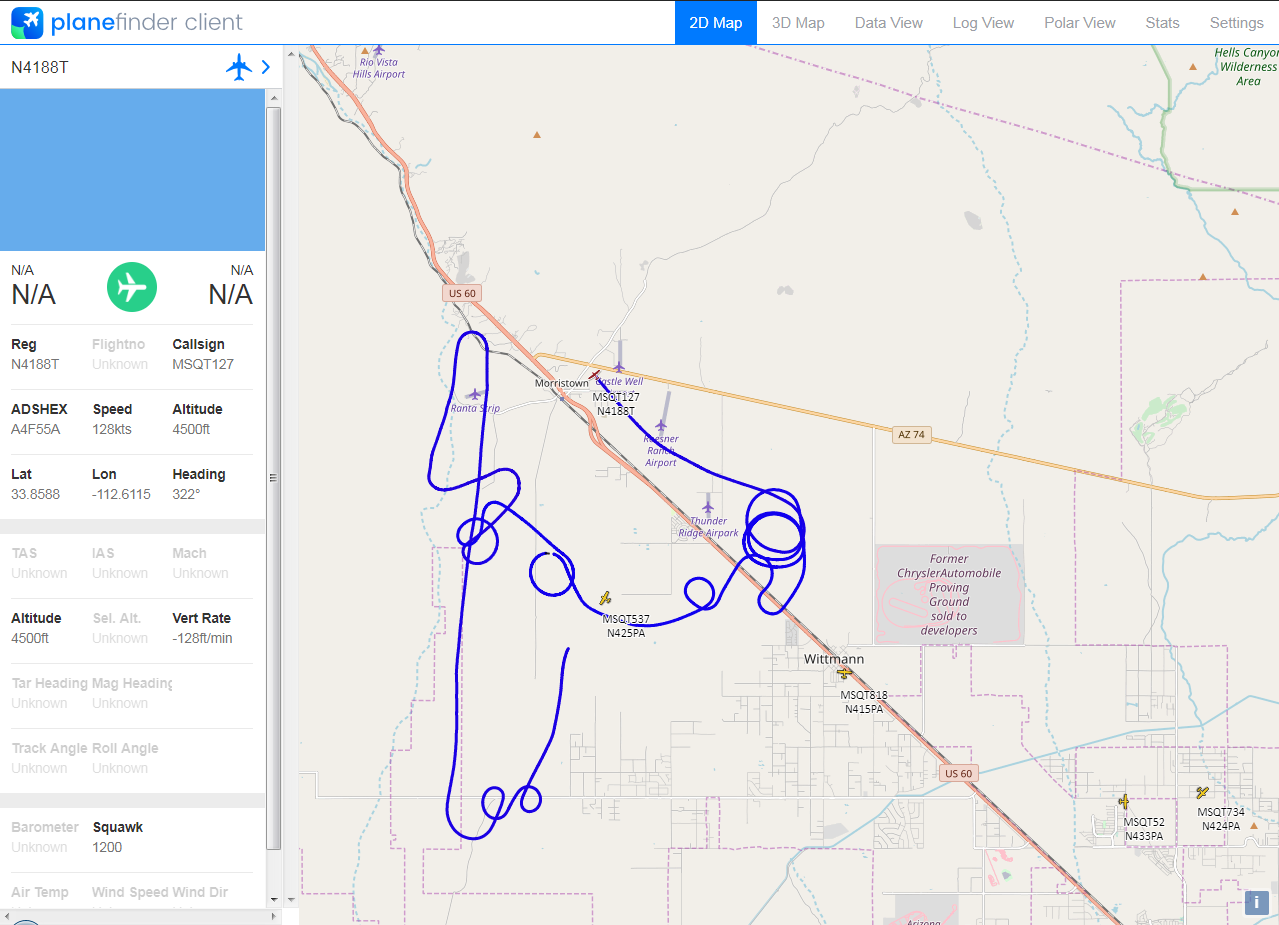Open the Settings tab
The height and width of the screenshot is (925, 1279).
[x=1236, y=22]
